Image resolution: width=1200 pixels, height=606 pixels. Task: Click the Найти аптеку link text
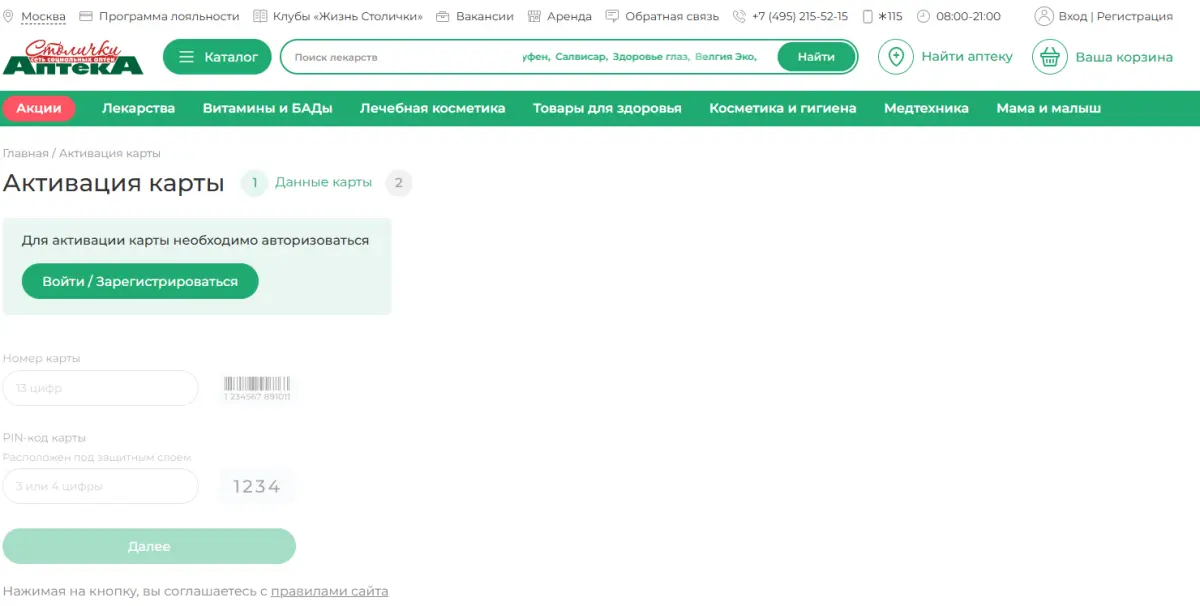point(967,57)
